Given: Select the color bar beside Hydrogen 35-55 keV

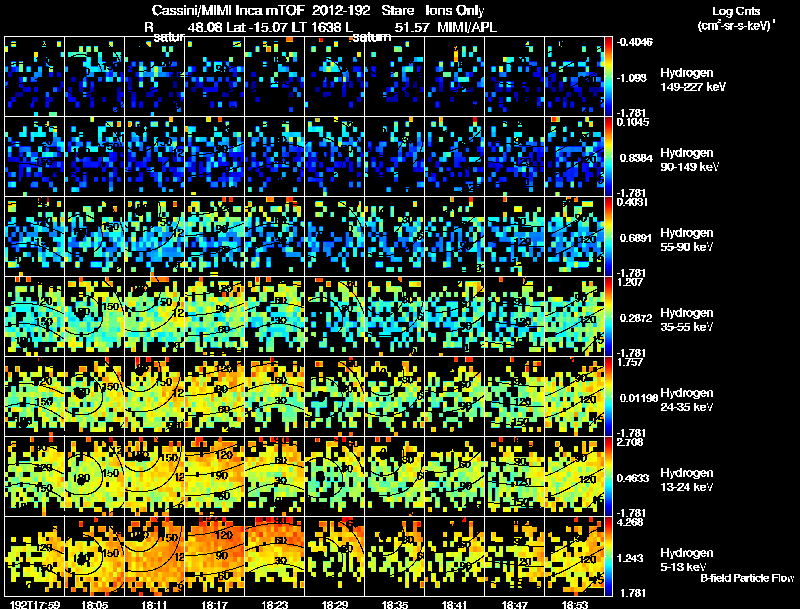Looking at the screenshot, I should pos(608,316).
